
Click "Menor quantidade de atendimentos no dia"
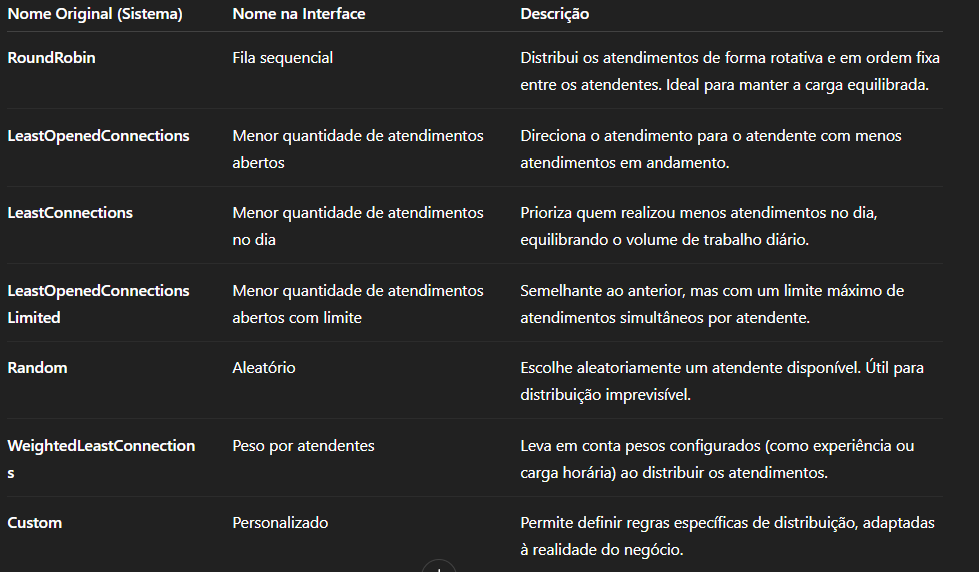[x=358, y=226]
